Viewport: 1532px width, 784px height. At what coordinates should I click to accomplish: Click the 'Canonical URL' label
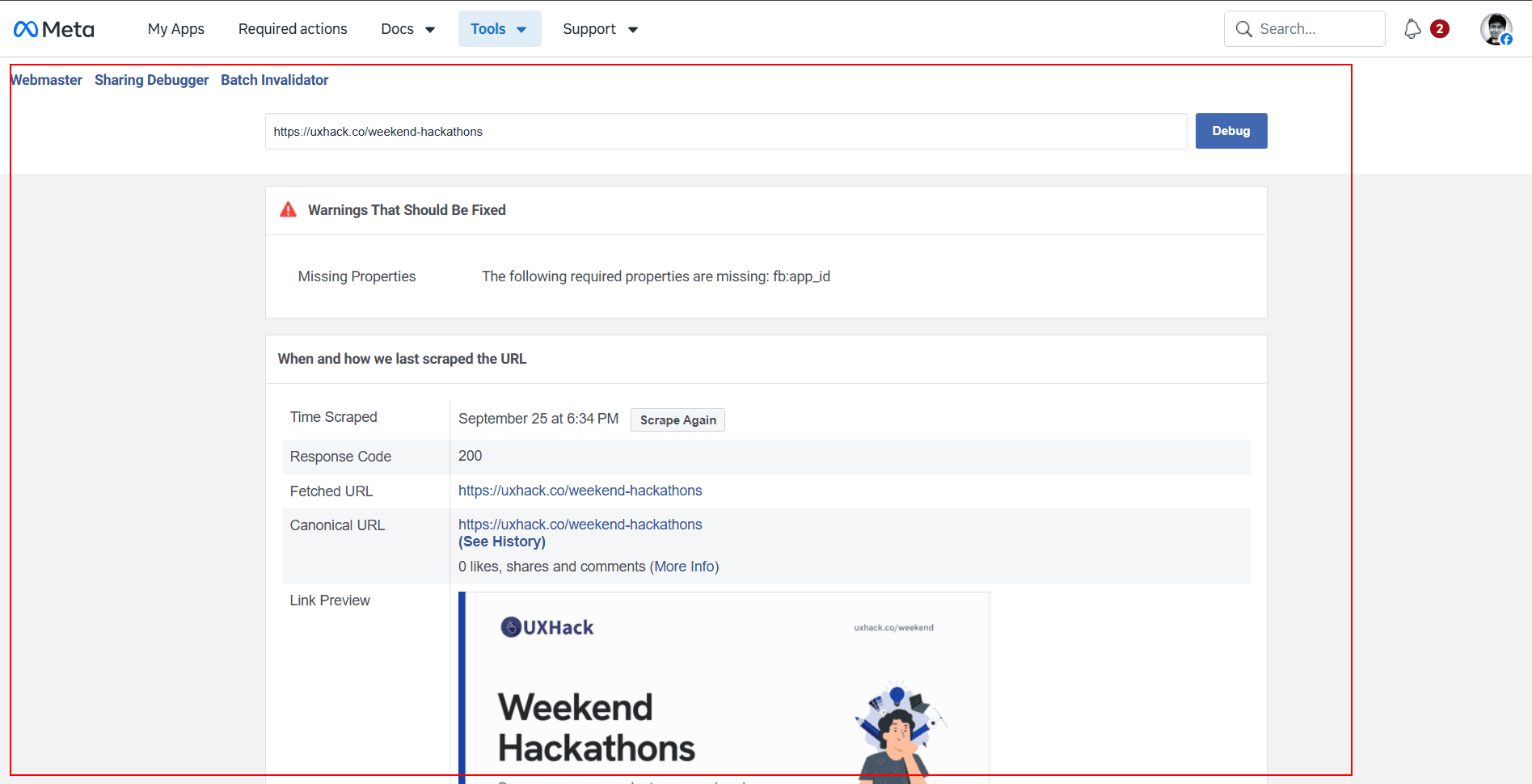(337, 525)
